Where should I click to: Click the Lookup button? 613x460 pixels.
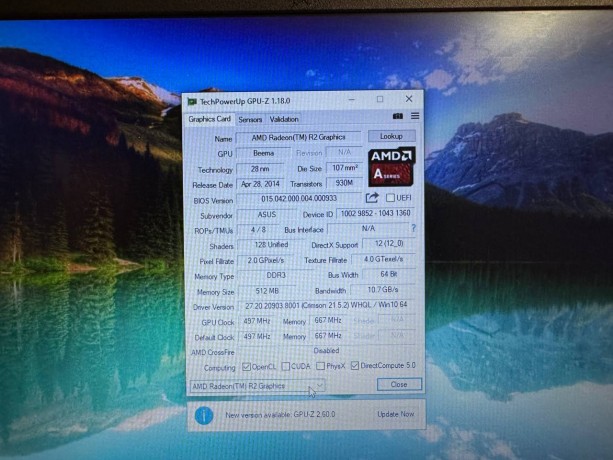point(391,136)
